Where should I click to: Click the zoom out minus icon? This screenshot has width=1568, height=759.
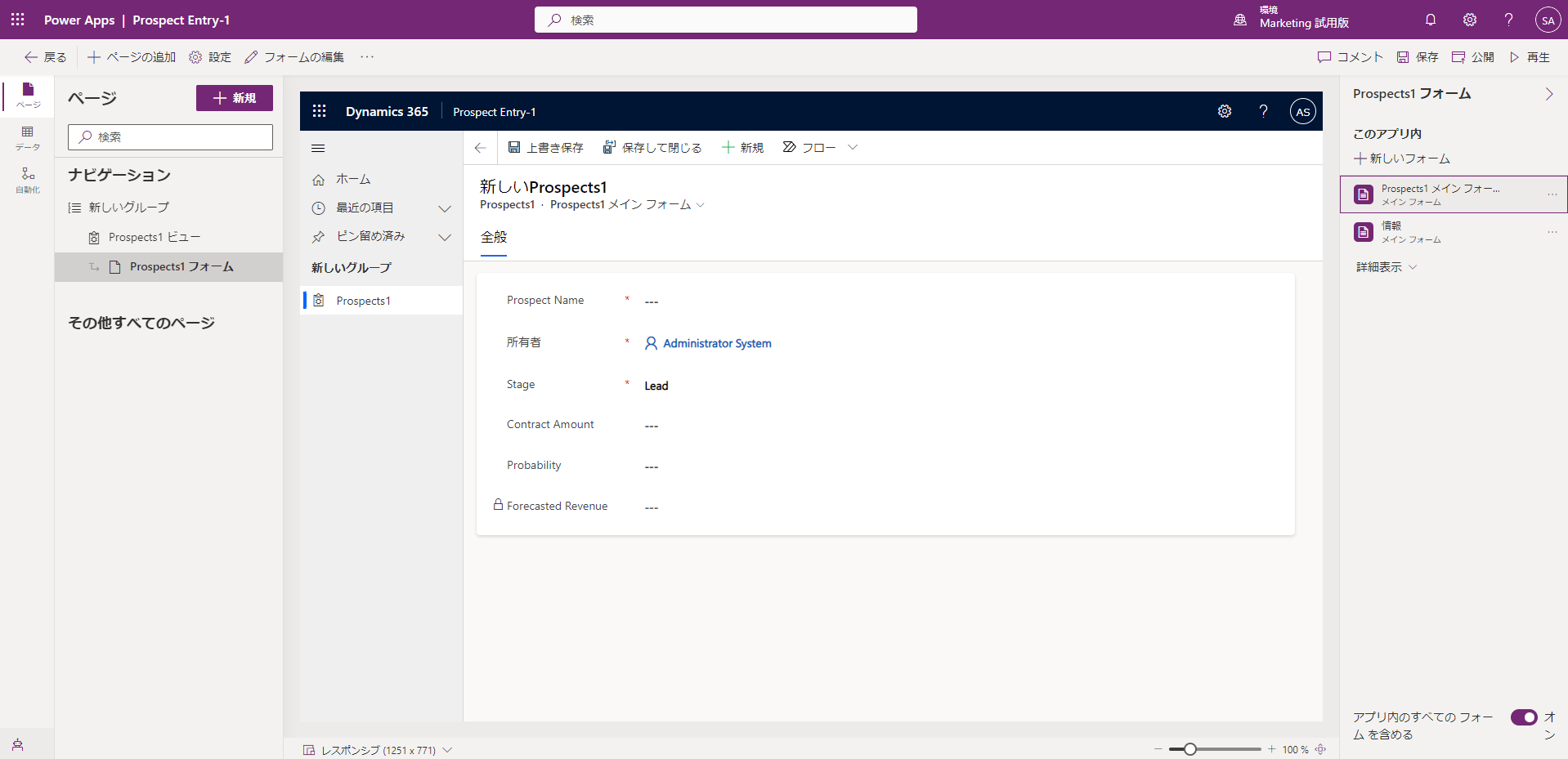1158,749
